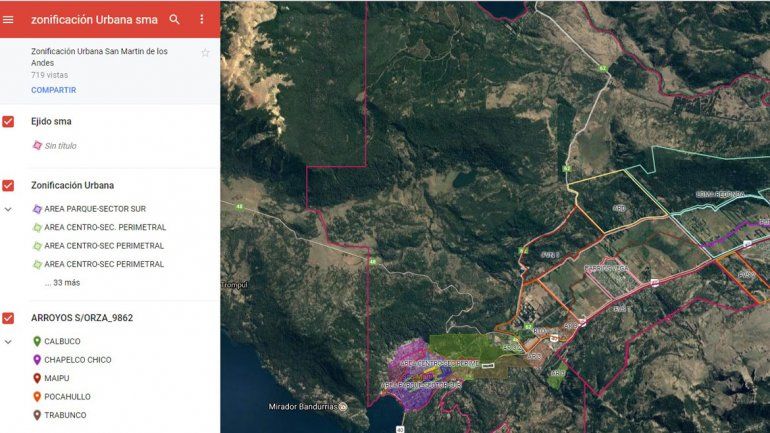The width and height of the screenshot is (770, 433).
Task: Hide the ARROYOS S/ORZA_9862 layer
Action: pos(9,318)
